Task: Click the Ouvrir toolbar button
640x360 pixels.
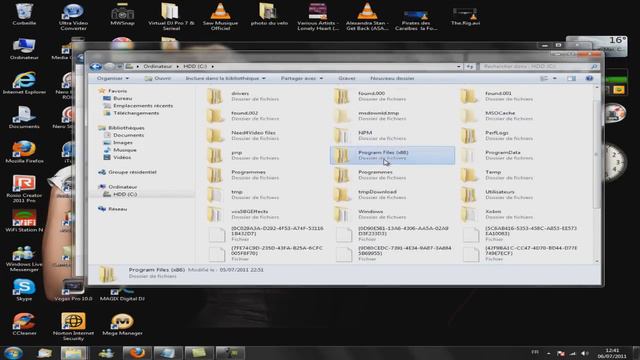Action: click(158, 78)
